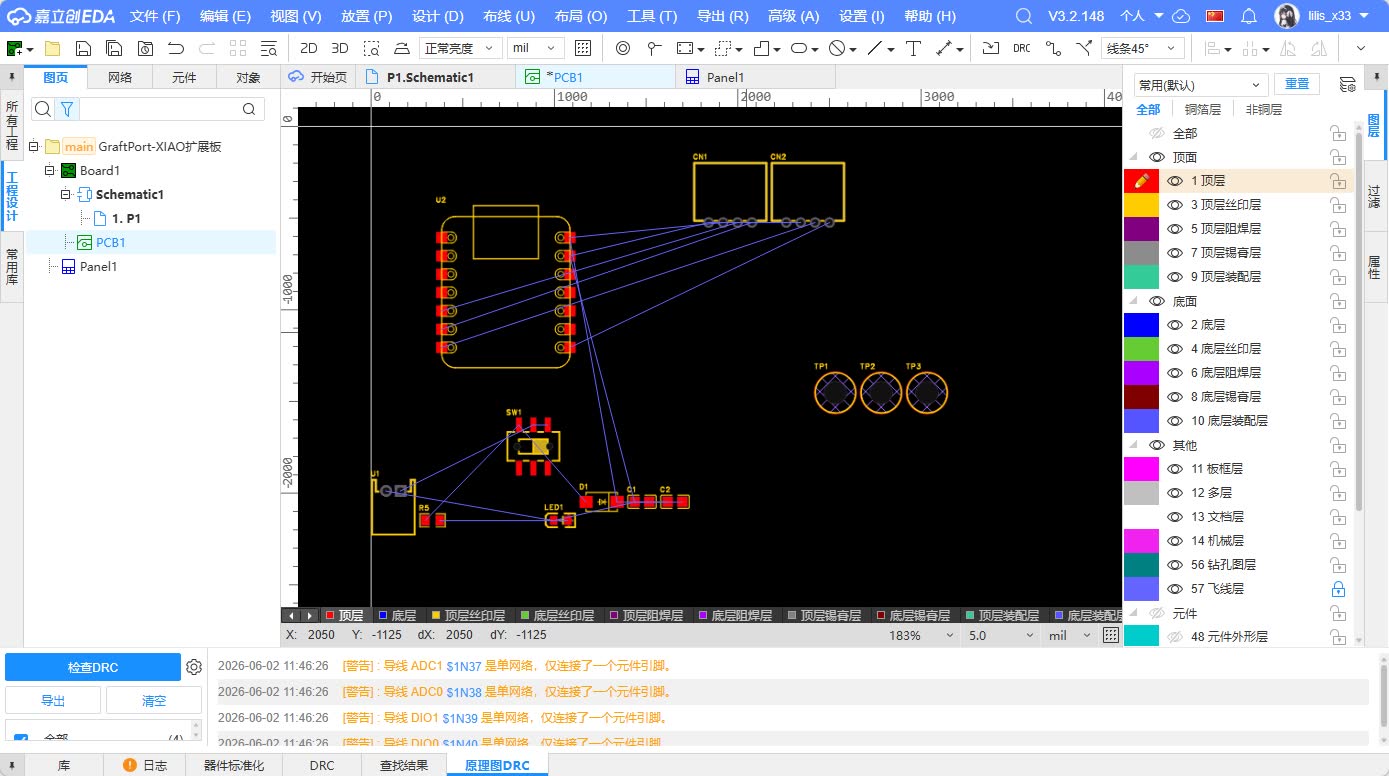Click the 检查DRC button
The image size is (1389, 776).
tap(94, 667)
